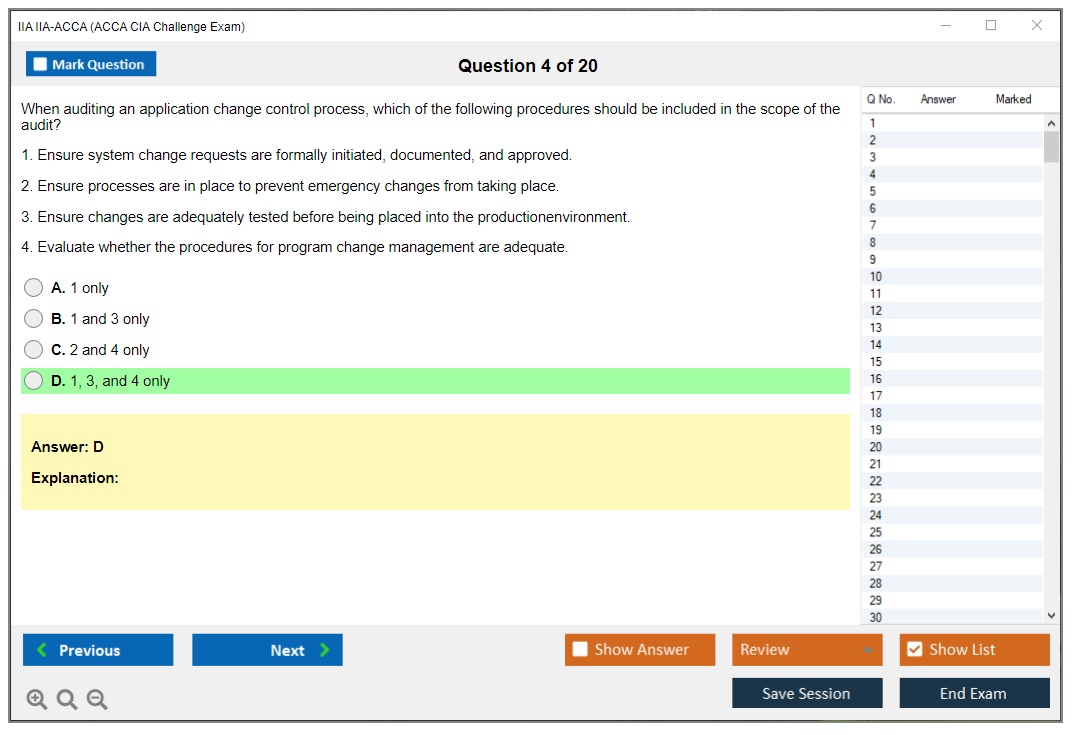Select option B, 1 and 3 only
The width and height of the screenshot is (1075, 735).
click(34, 319)
